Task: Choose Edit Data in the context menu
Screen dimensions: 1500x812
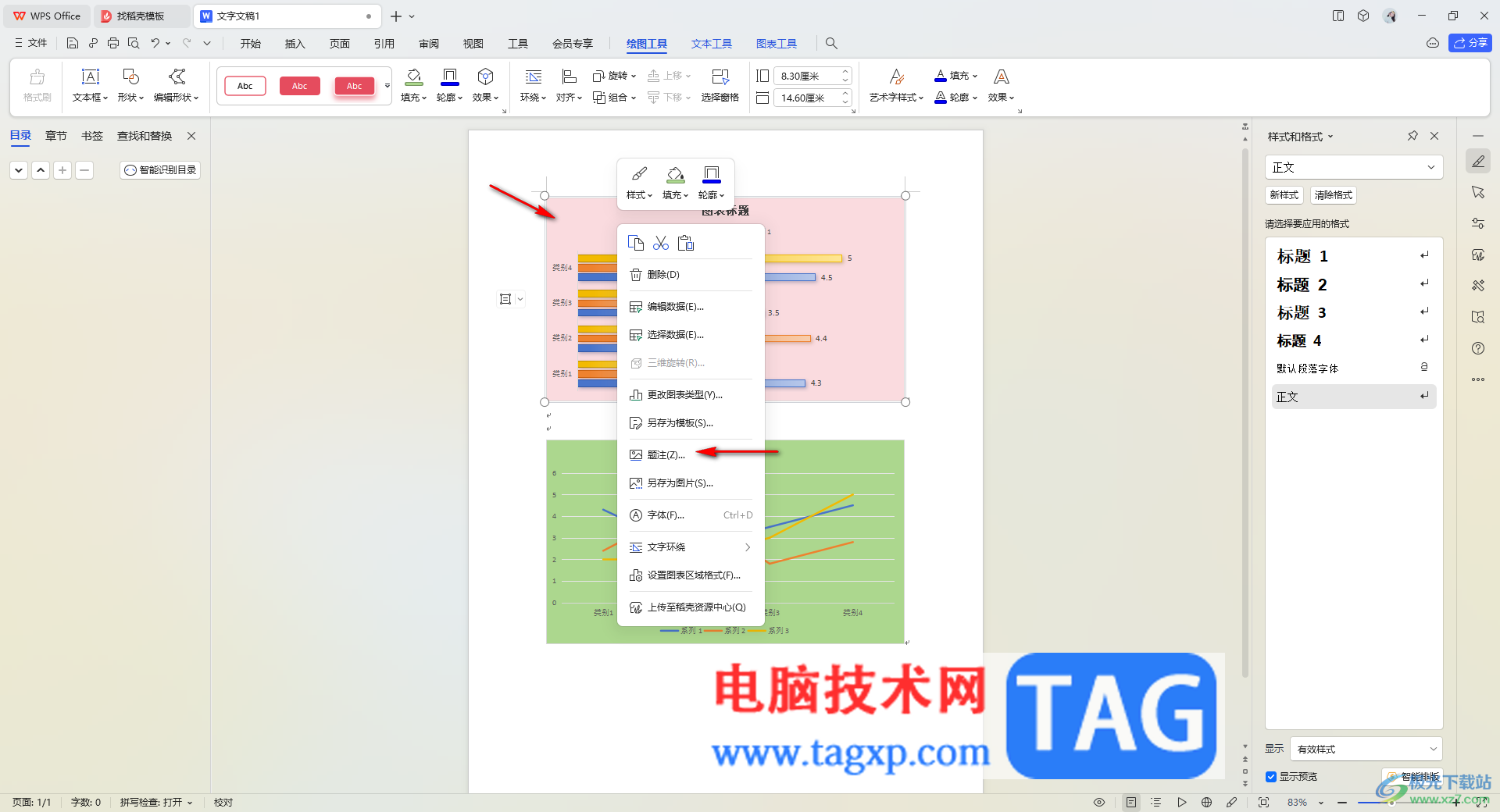Action: click(691, 307)
